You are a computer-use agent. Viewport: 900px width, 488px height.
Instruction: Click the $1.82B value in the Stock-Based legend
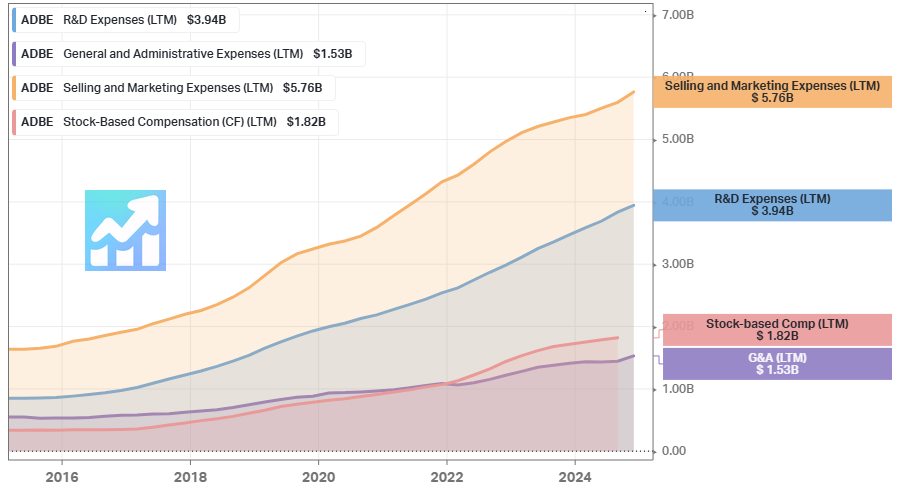[306, 122]
